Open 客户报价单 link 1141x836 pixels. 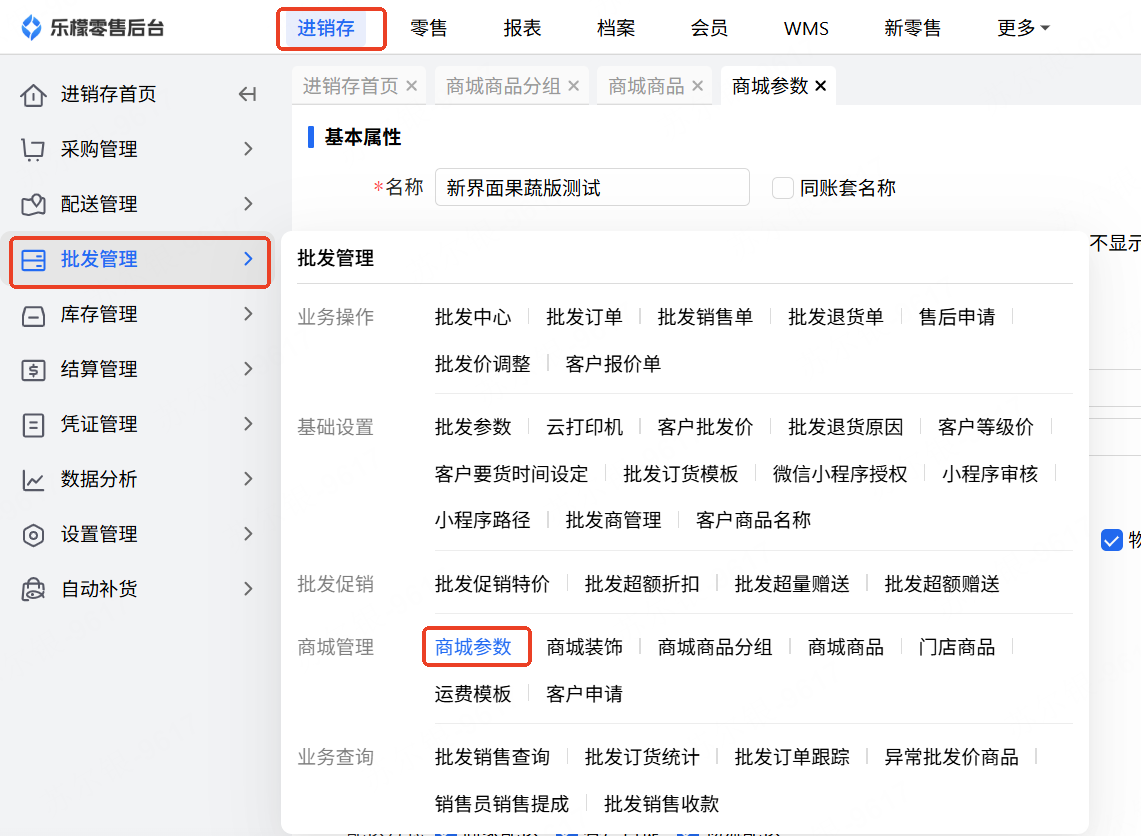[x=613, y=363]
